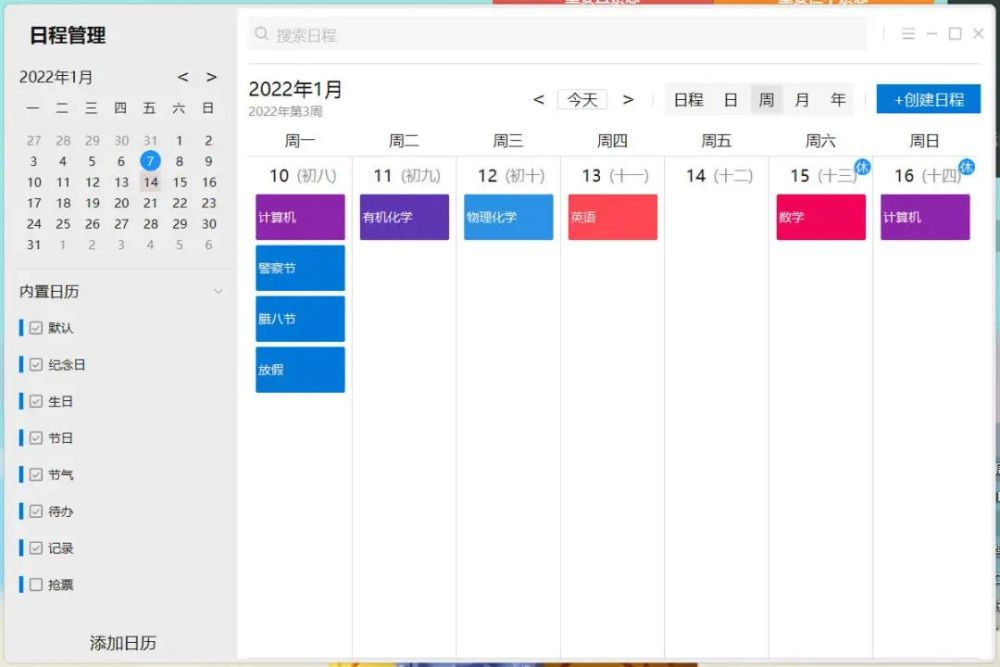Collapse the 内置日历 section chevron
Viewport: 1000px width, 667px height.
[218, 292]
